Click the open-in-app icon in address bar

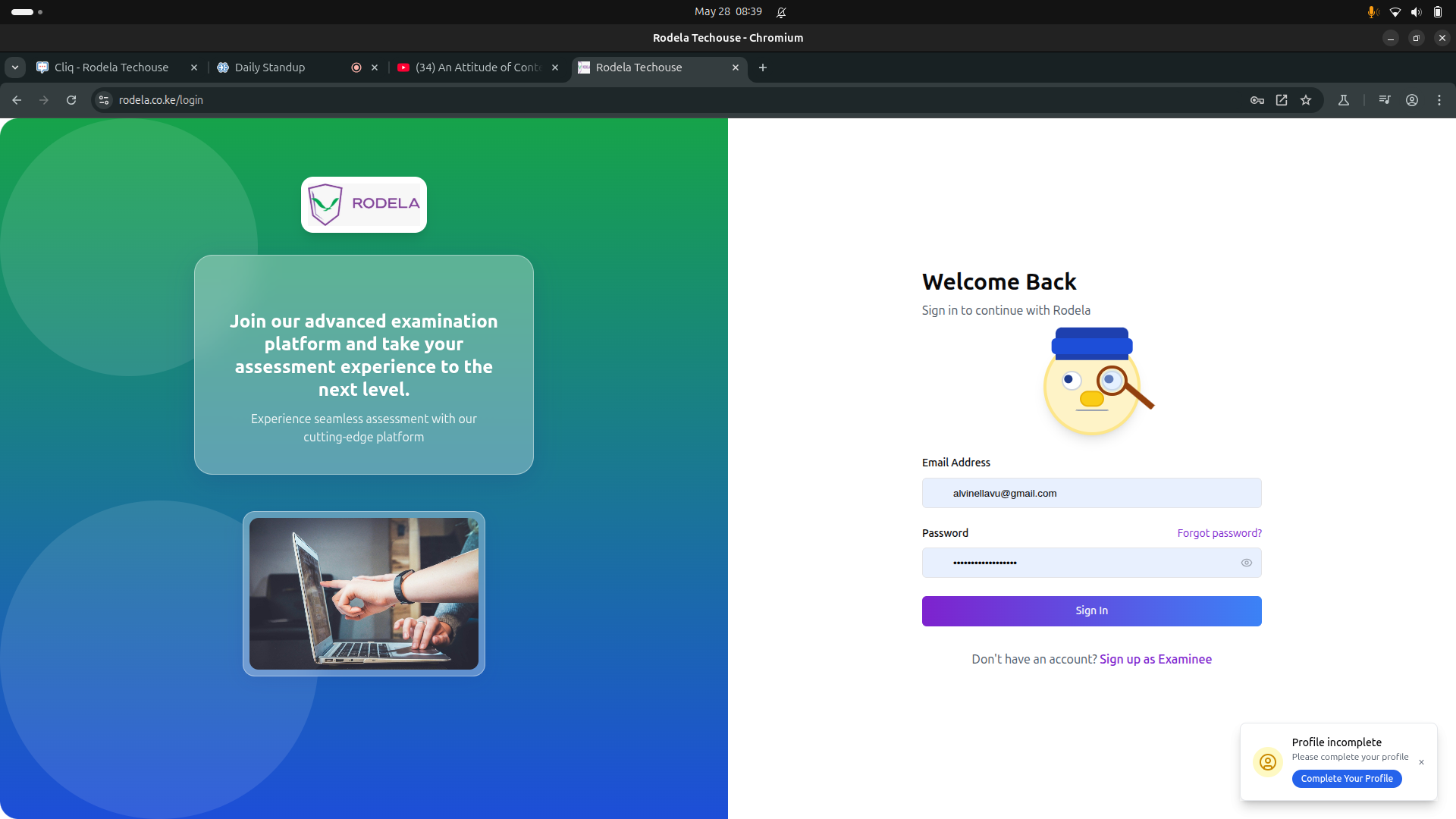[1282, 100]
